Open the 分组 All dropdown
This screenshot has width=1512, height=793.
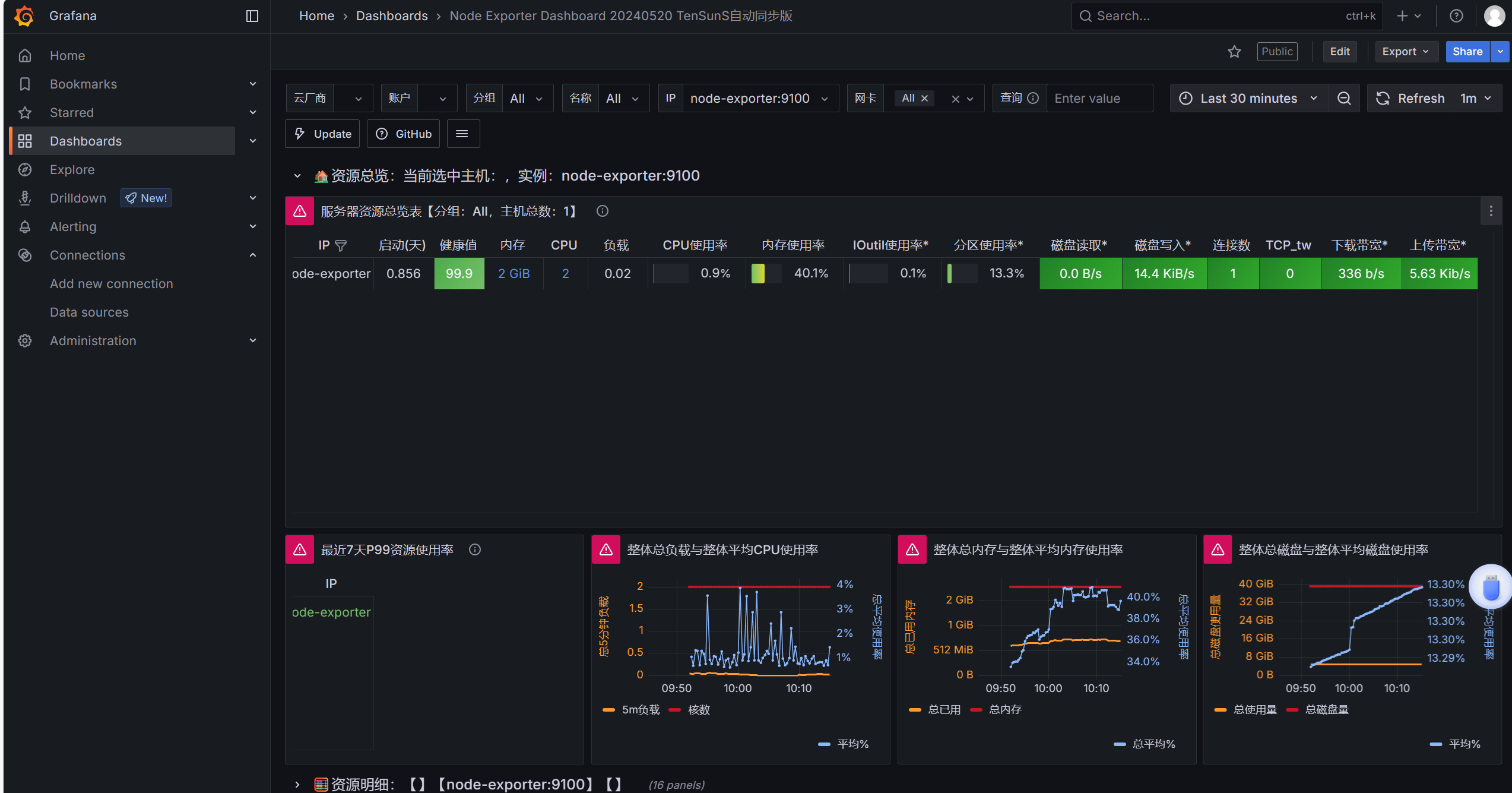[x=527, y=98]
